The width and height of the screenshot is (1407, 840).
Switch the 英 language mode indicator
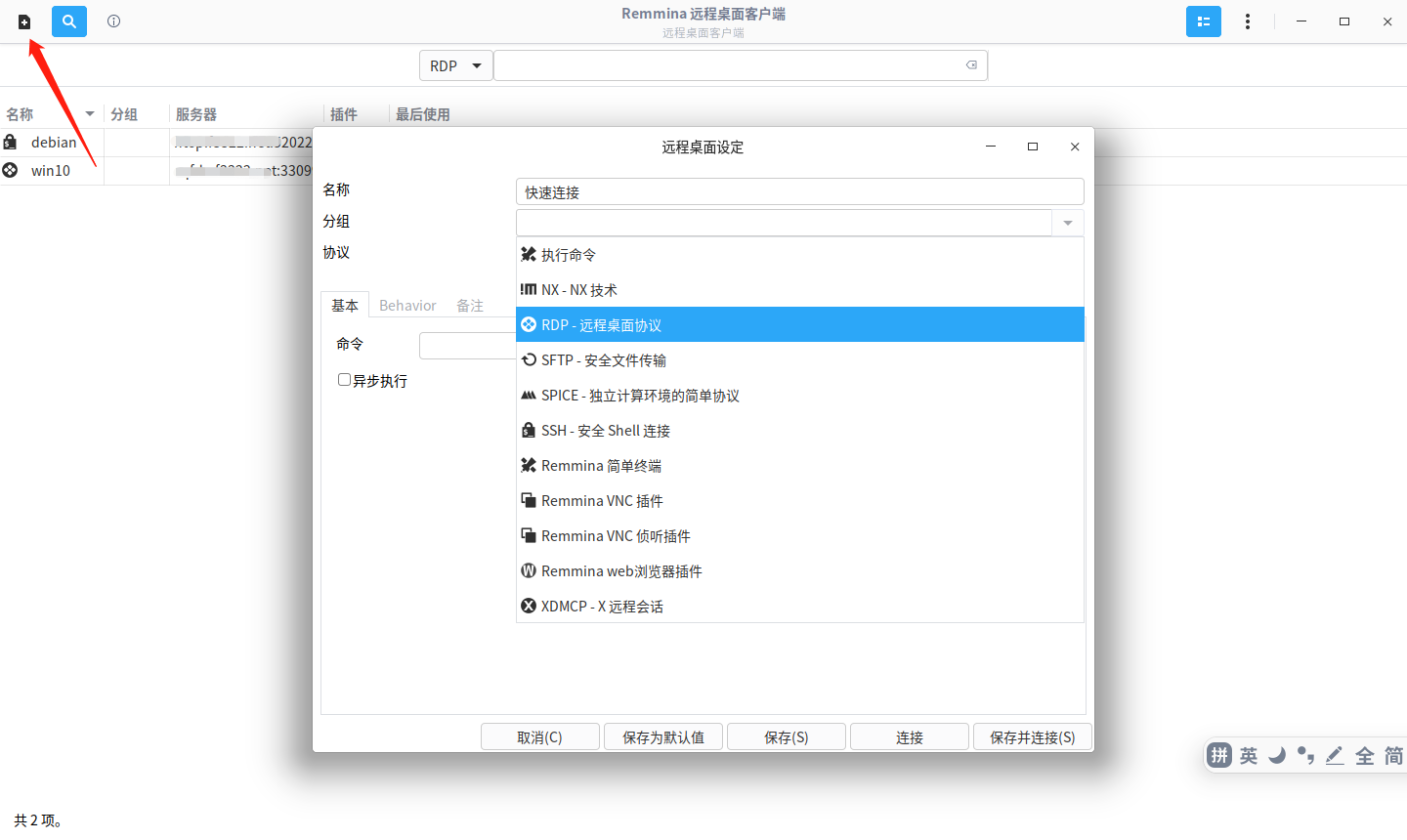pyautogui.click(x=1249, y=755)
